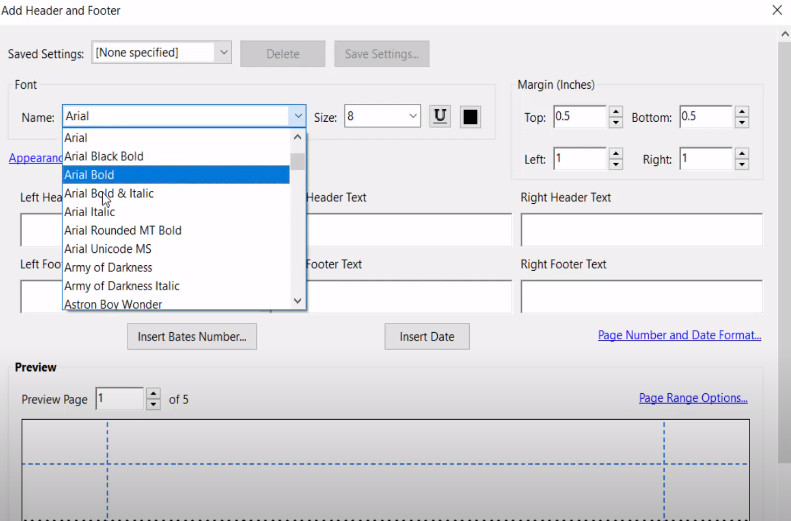Open the font Size dropdown
This screenshot has width=791, height=521.
[412, 117]
